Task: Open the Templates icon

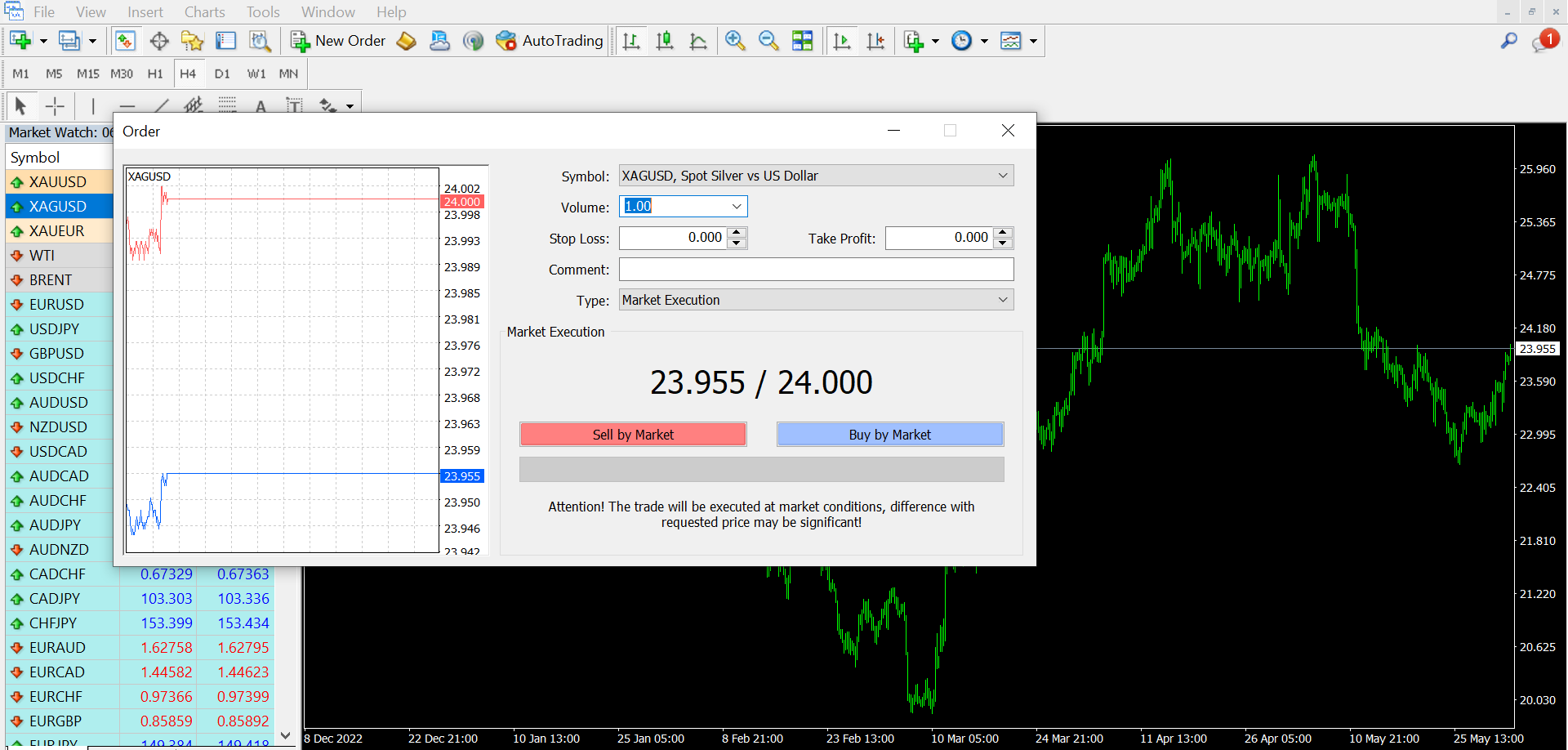Action: click(1011, 41)
